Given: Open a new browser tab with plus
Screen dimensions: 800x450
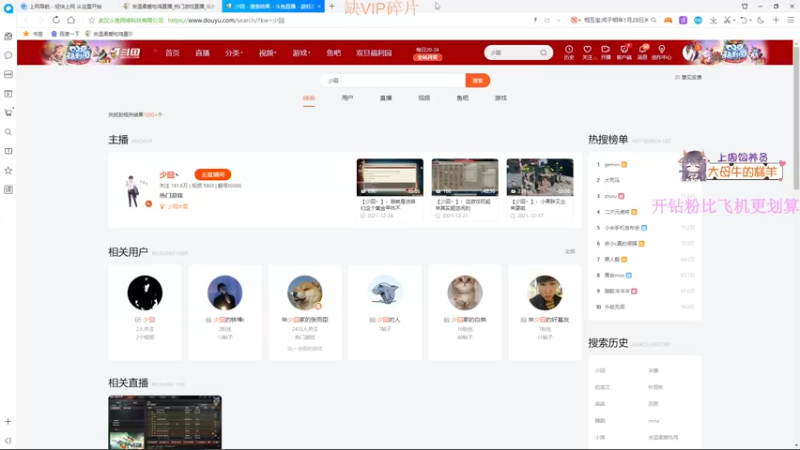Looking at the screenshot, I should [332, 6].
